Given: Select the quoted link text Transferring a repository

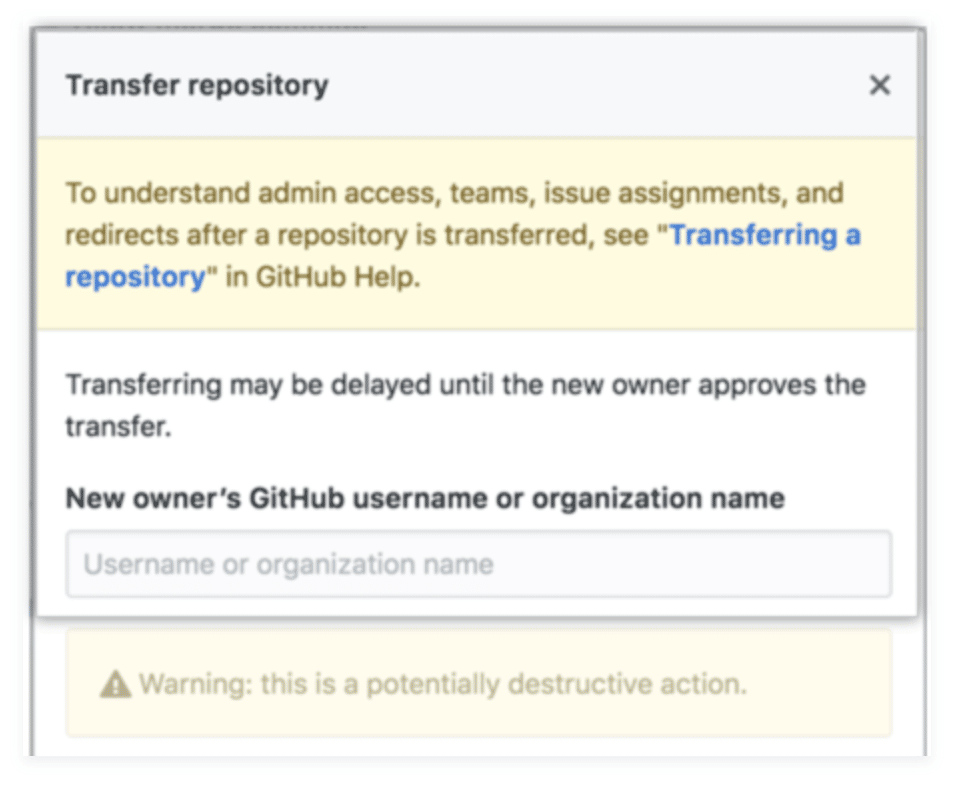Looking at the screenshot, I should click(765, 235).
